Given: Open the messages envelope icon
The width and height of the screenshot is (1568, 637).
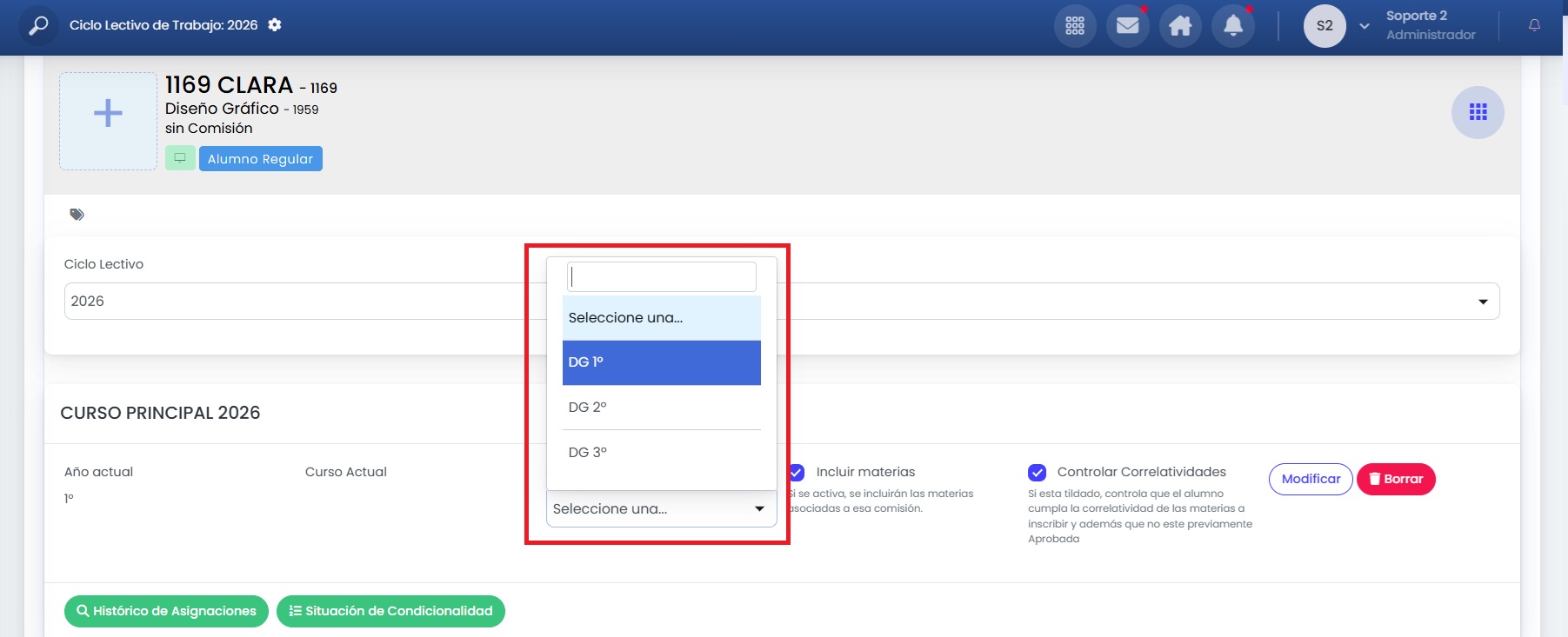Looking at the screenshot, I should [1128, 26].
